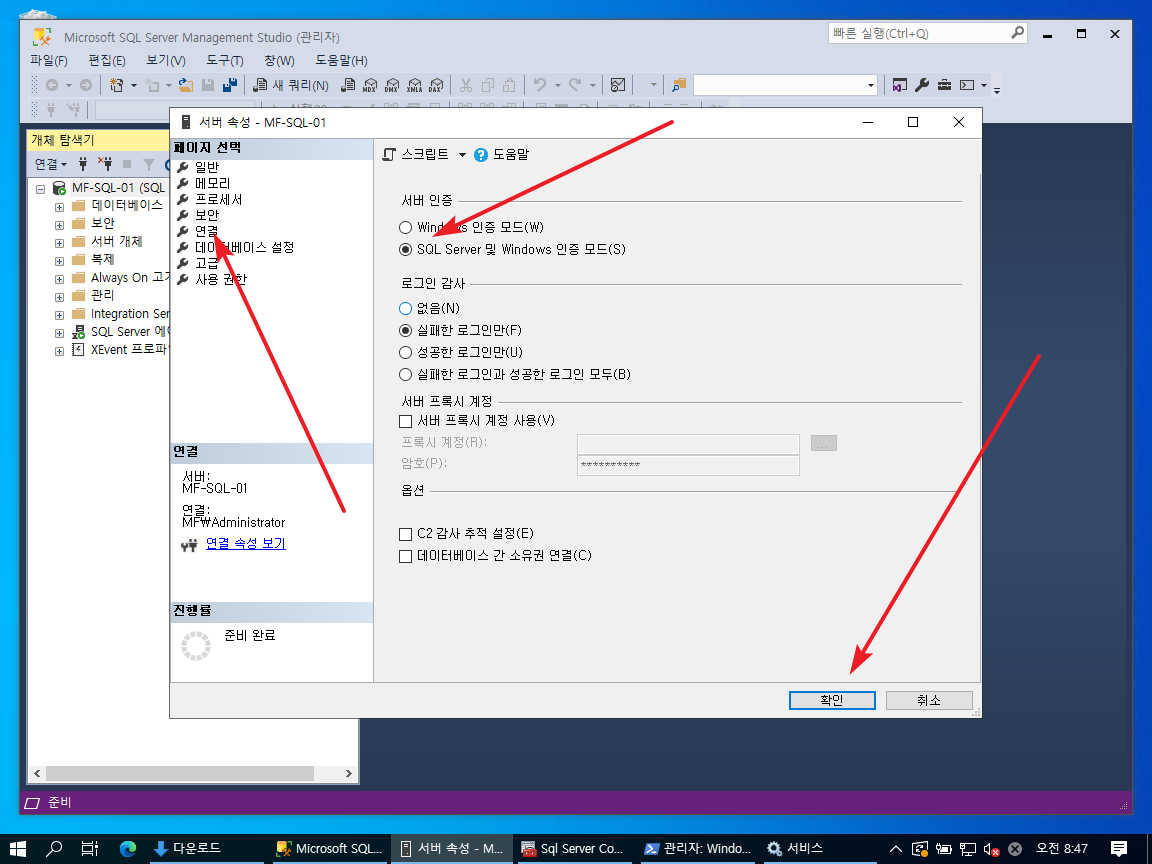This screenshot has width=1152, height=864.
Task: Select SQL Server 및 Windows 인증 모드(S)
Action: click(x=406, y=249)
